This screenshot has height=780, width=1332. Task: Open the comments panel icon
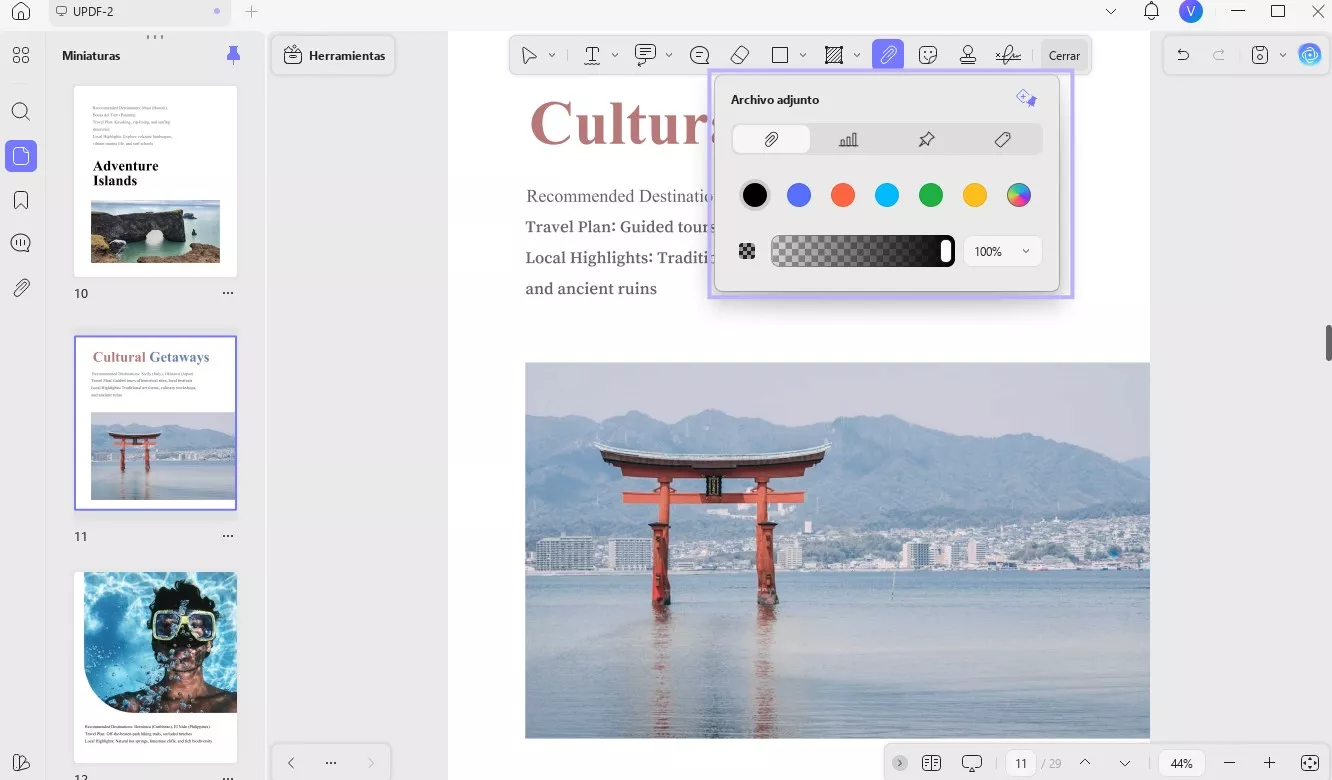coord(21,243)
